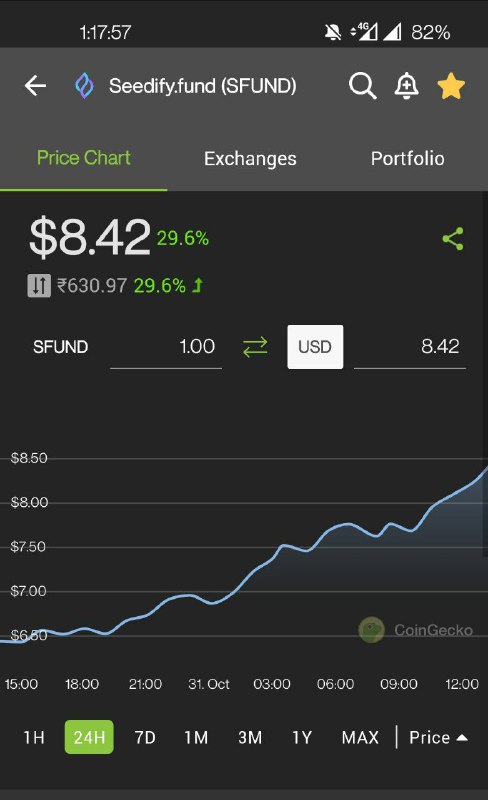Toggle the INR price switch icon

39,286
